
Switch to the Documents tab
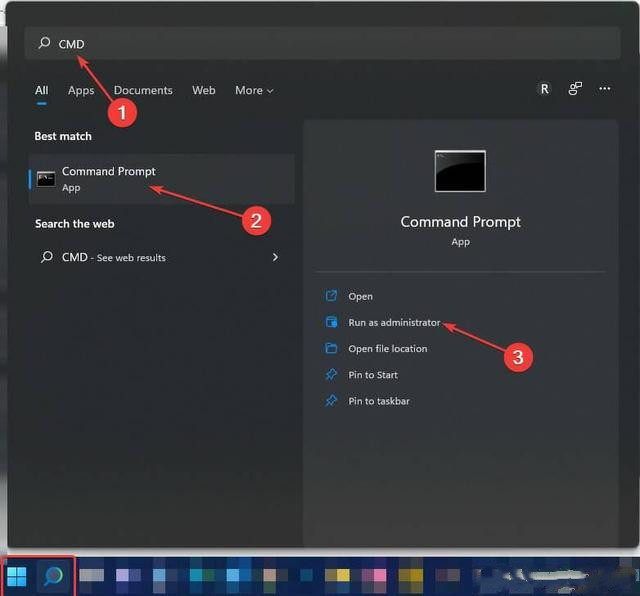pos(143,90)
